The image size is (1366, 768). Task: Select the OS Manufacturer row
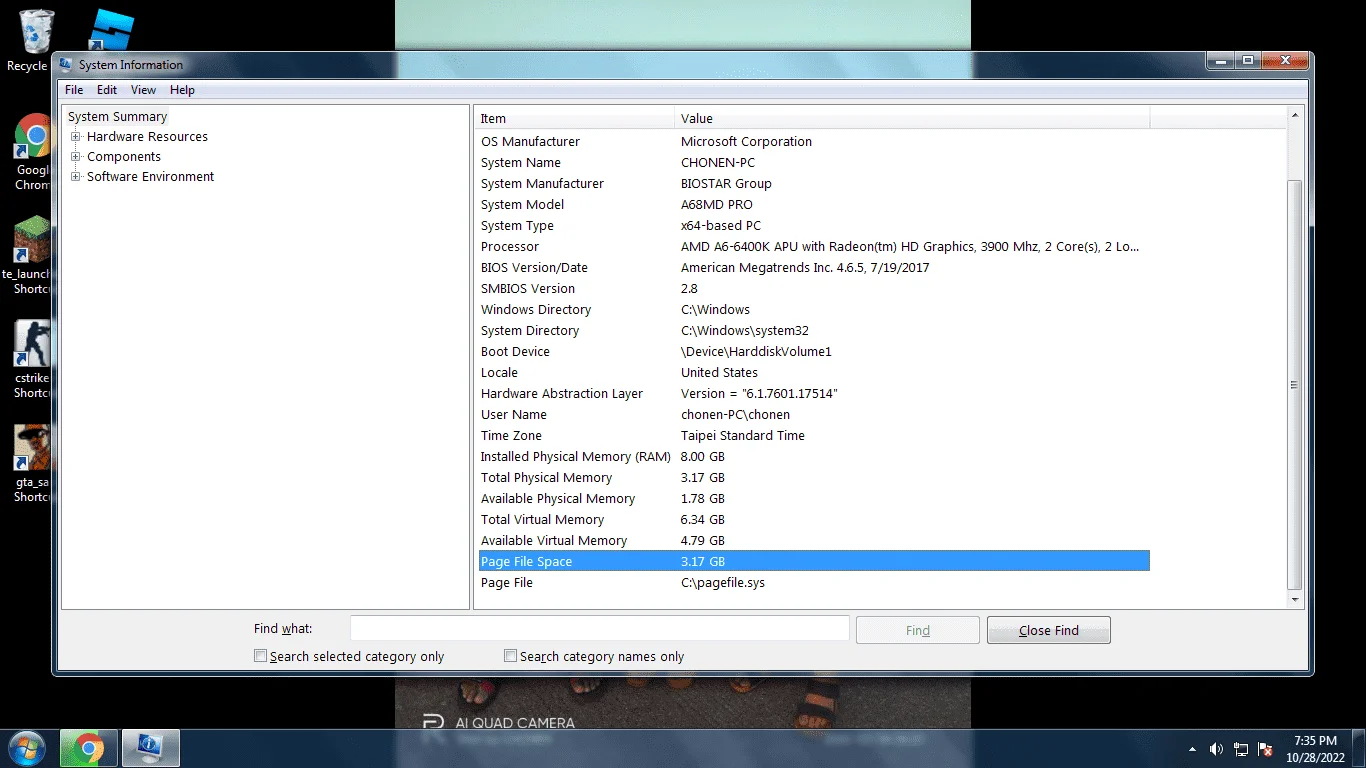813,142
